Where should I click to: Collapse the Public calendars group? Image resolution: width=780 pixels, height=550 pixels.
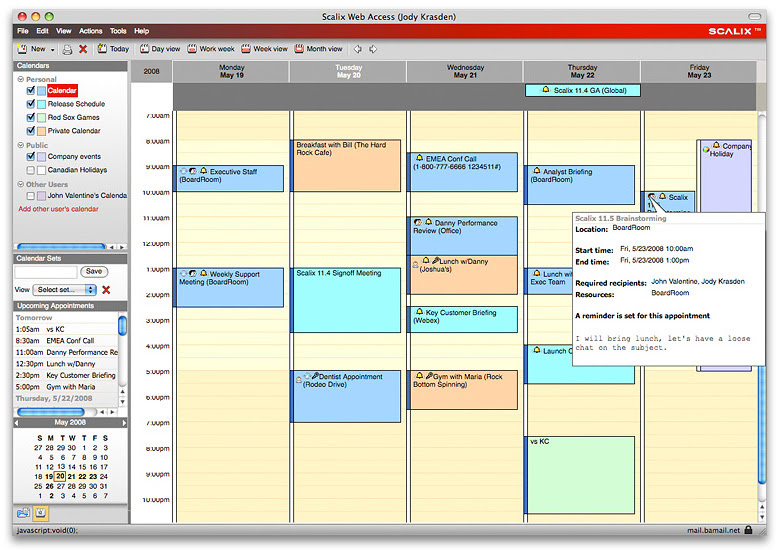click(21, 145)
